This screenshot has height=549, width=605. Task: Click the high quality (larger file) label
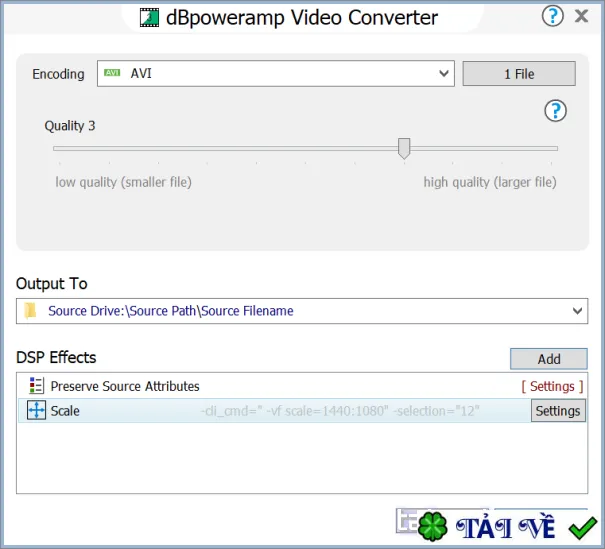[490, 182]
